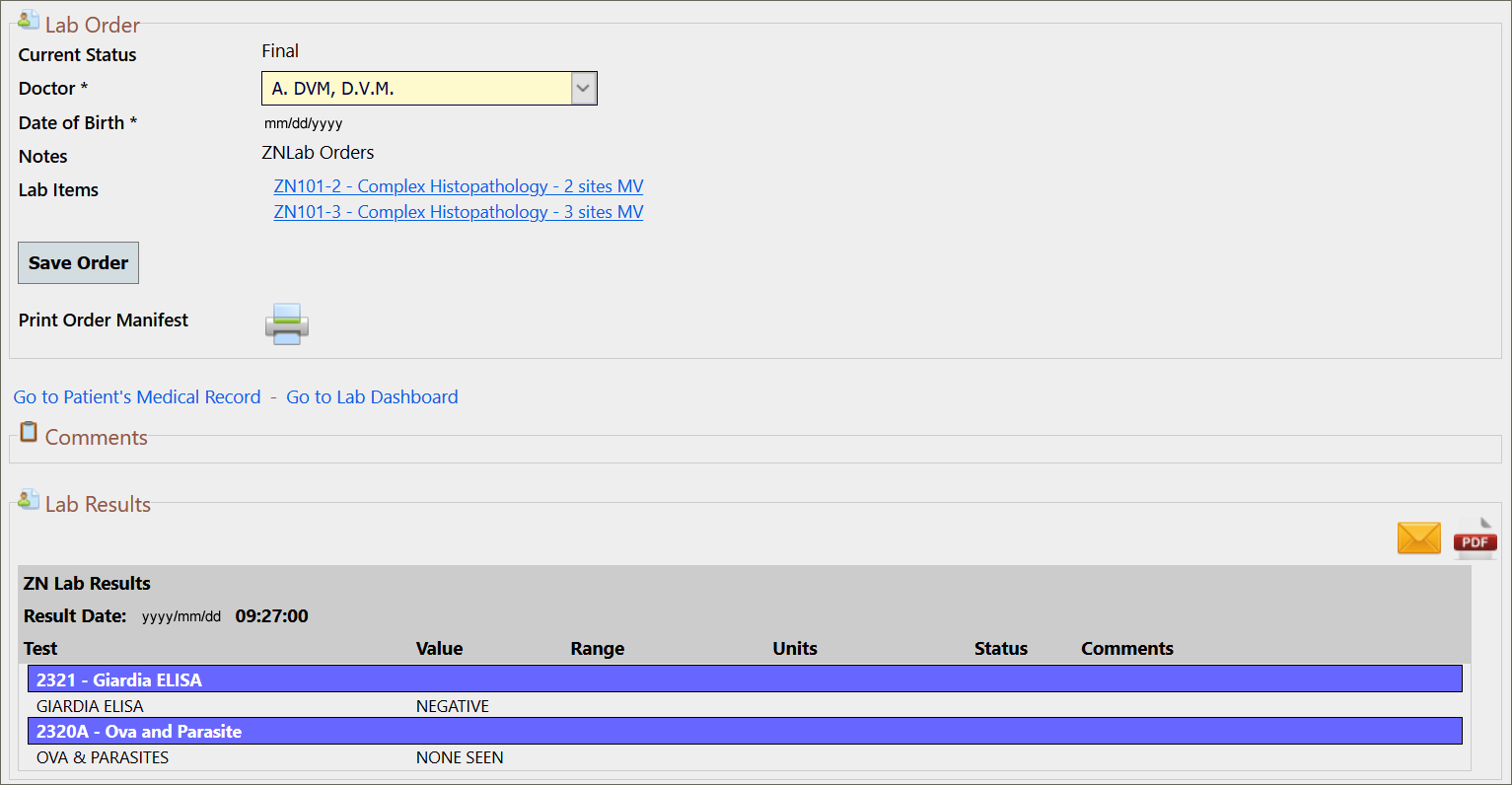This screenshot has width=1512, height=785.
Task: Click the Print Order Manifest printer icon
Action: pos(286,323)
